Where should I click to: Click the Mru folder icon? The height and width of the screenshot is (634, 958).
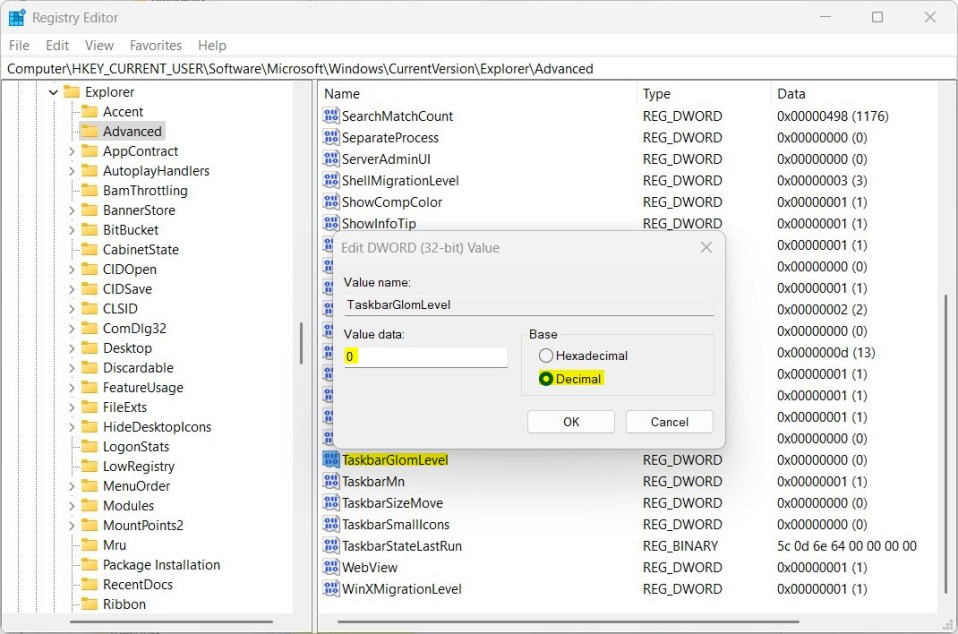(90, 545)
